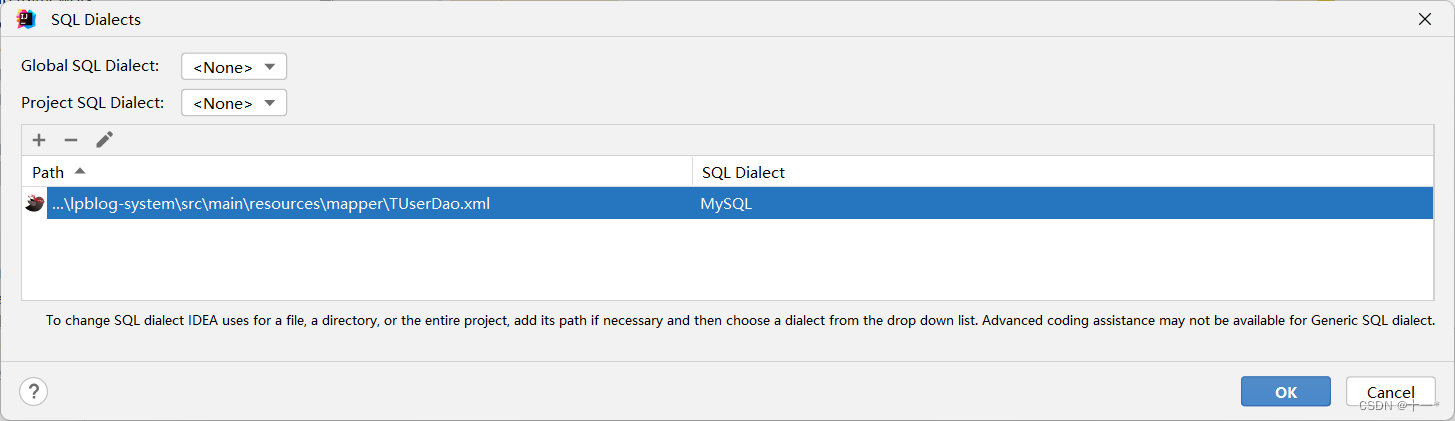The width and height of the screenshot is (1455, 421).
Task: Click the pencil edit icon
Action: [x=104, y=140]
